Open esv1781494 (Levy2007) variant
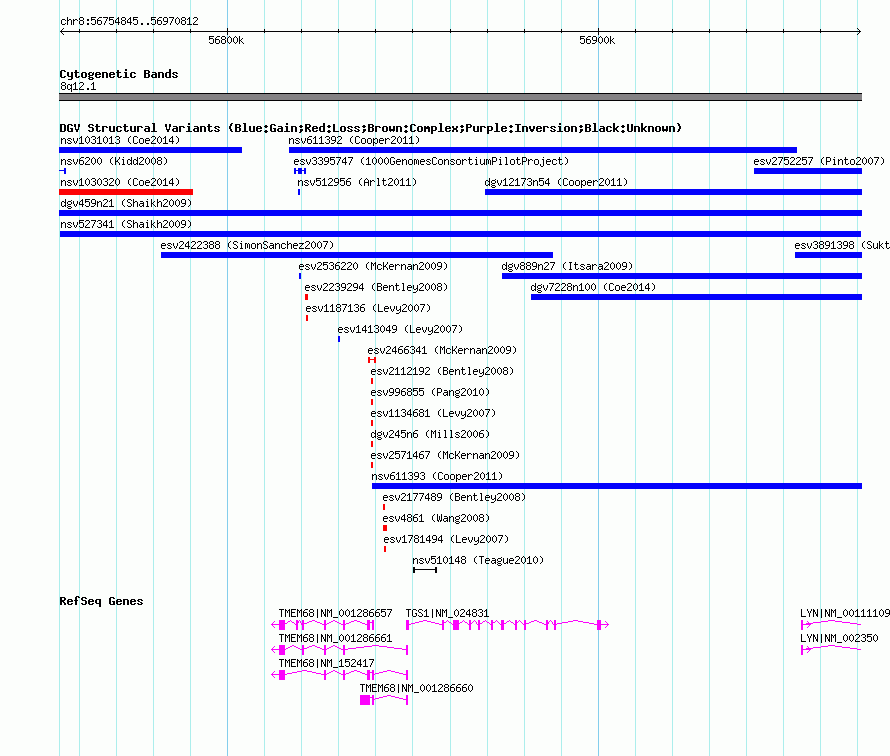The image size is (890, 756). point(446,539)
